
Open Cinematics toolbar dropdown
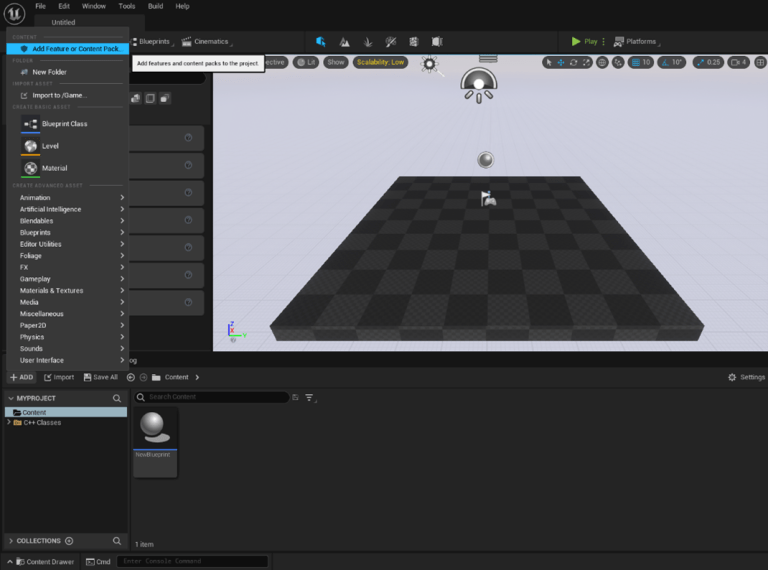point(207,42)
